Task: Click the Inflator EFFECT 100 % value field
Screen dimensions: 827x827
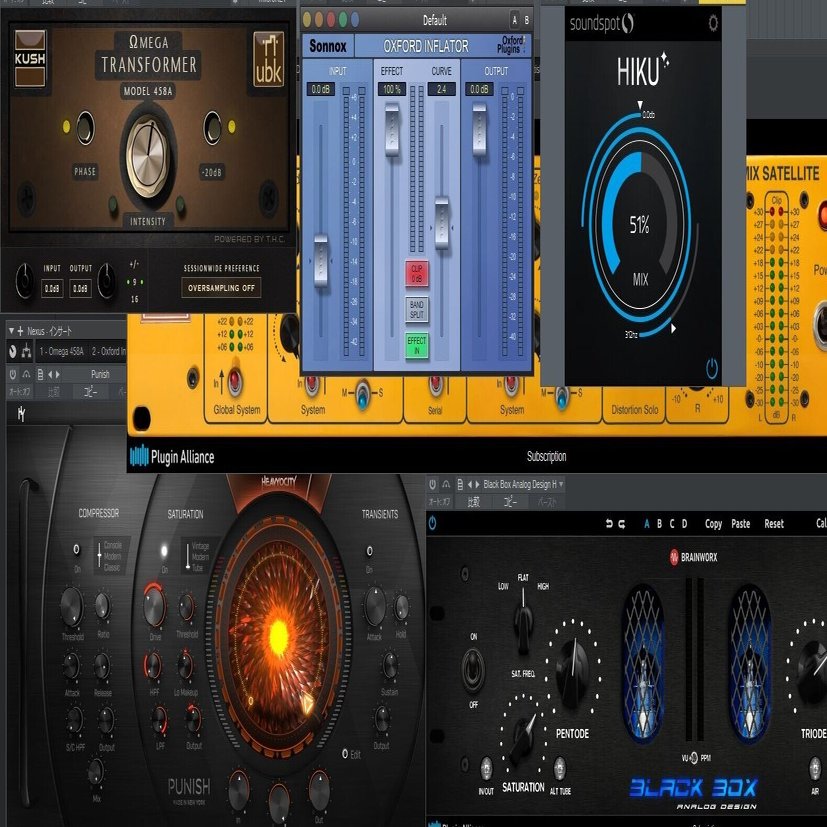Action: (392, 89)
